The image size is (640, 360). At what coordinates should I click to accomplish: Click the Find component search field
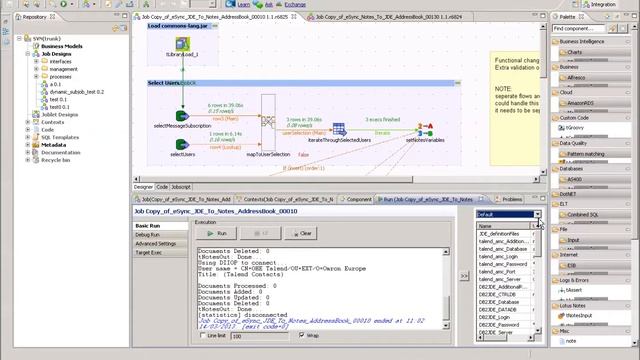[x=578, y=29]
